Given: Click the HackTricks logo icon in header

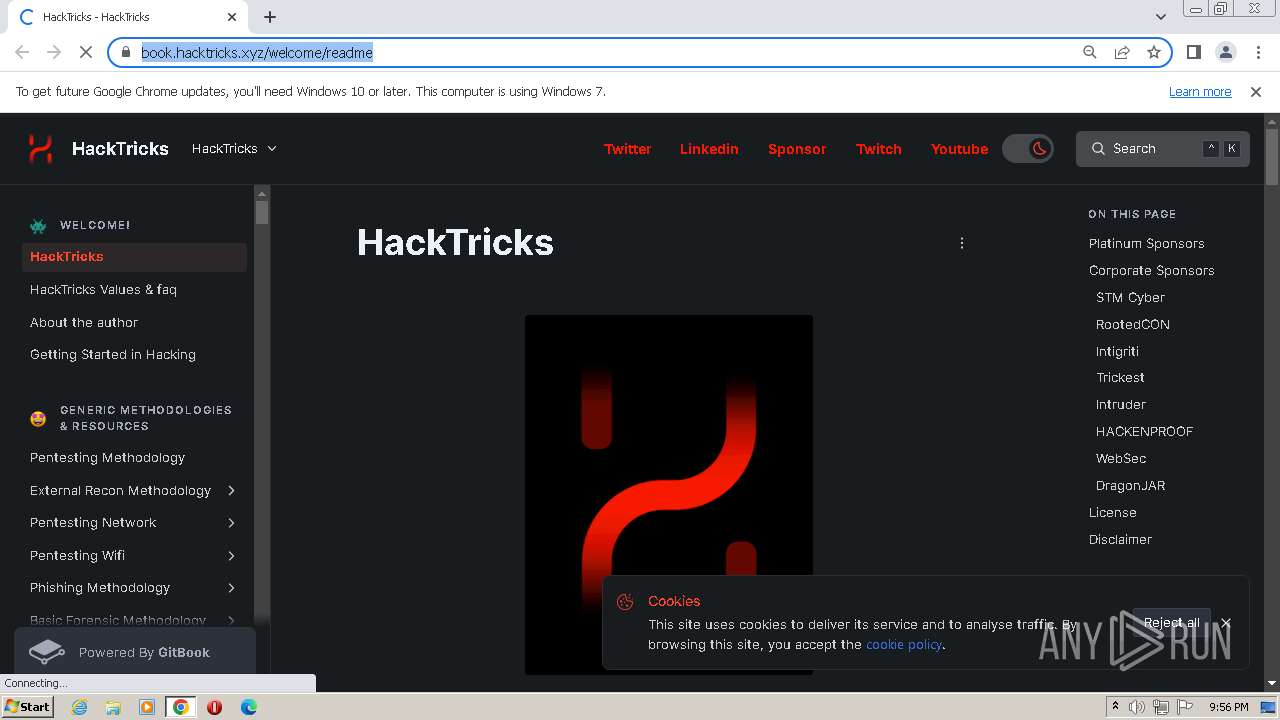Looking at the screenshot, I should point(40,149).
